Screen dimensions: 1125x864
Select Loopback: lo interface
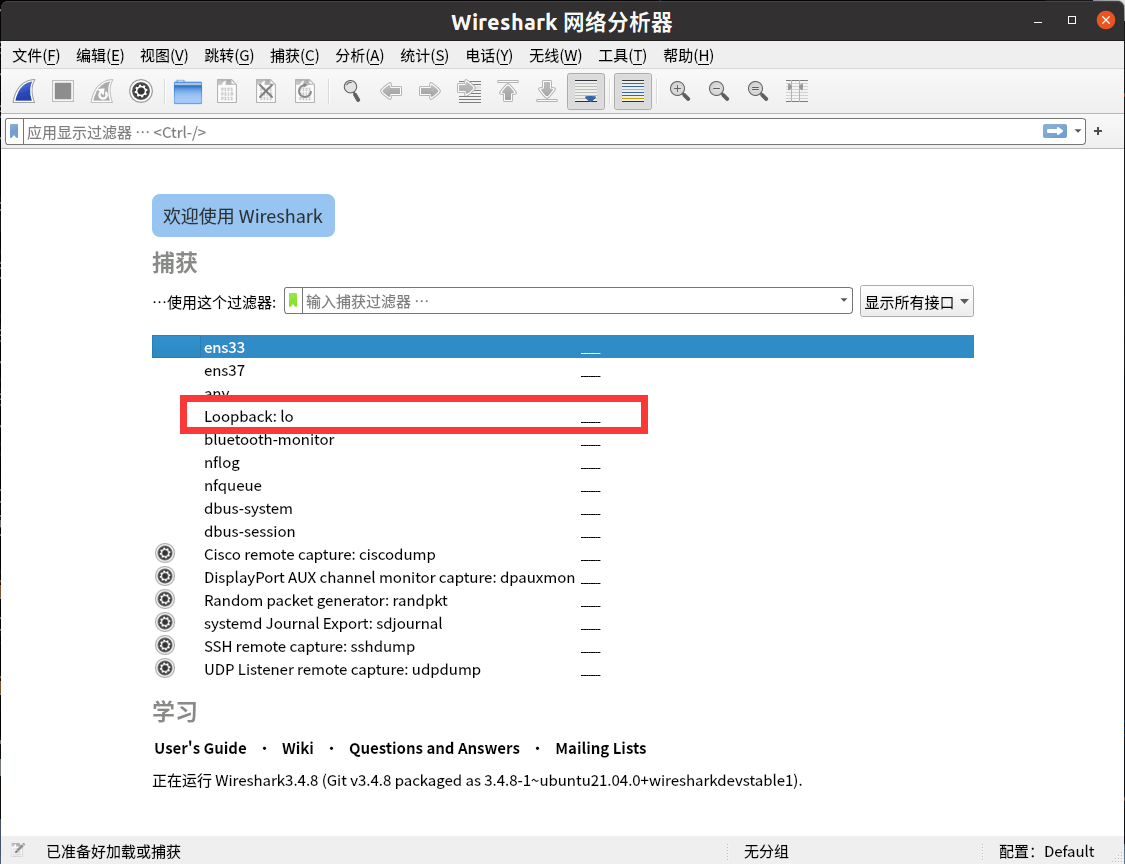pos(562,416)
